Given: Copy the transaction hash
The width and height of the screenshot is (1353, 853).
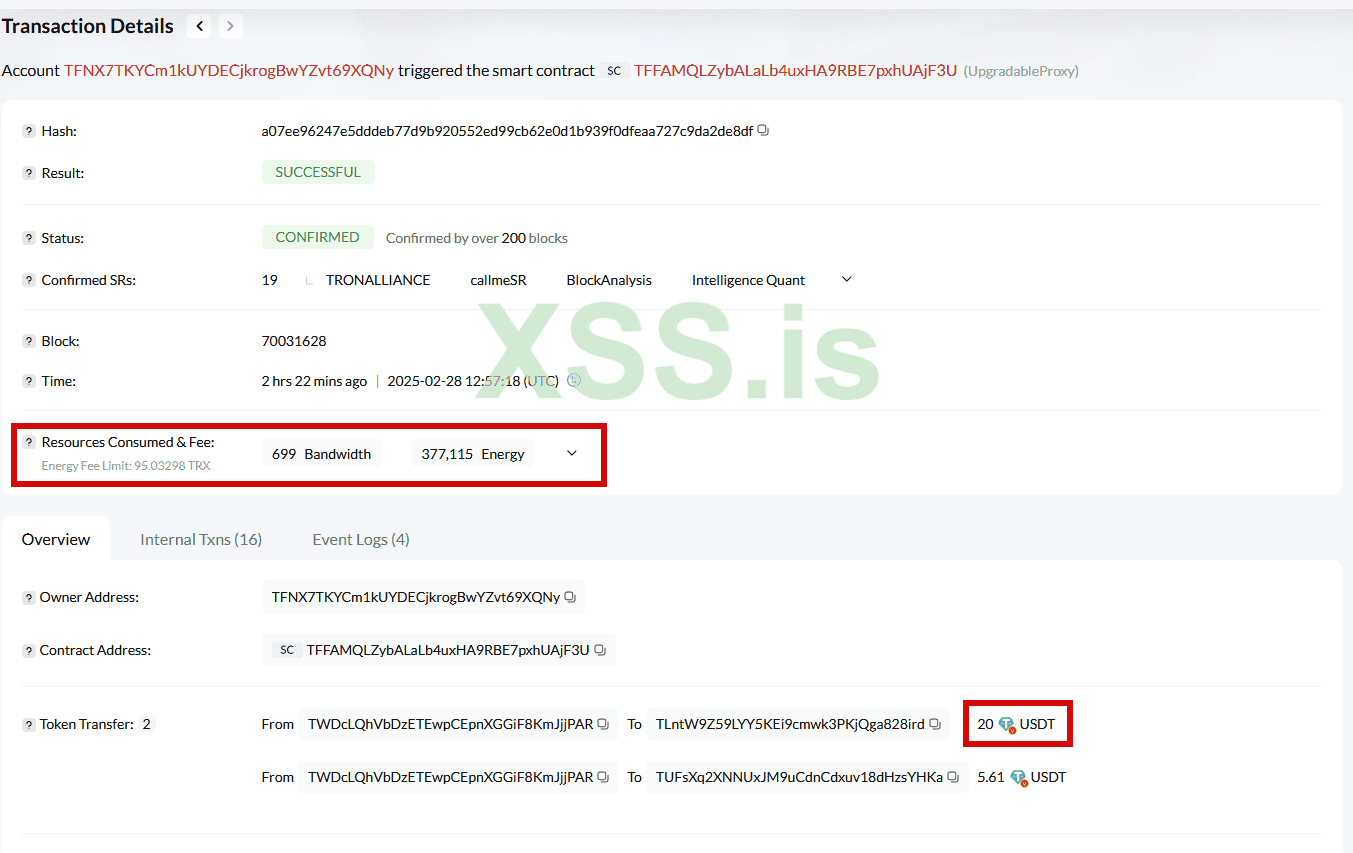Looking at the screenshot, I should [x=763, y=130].
